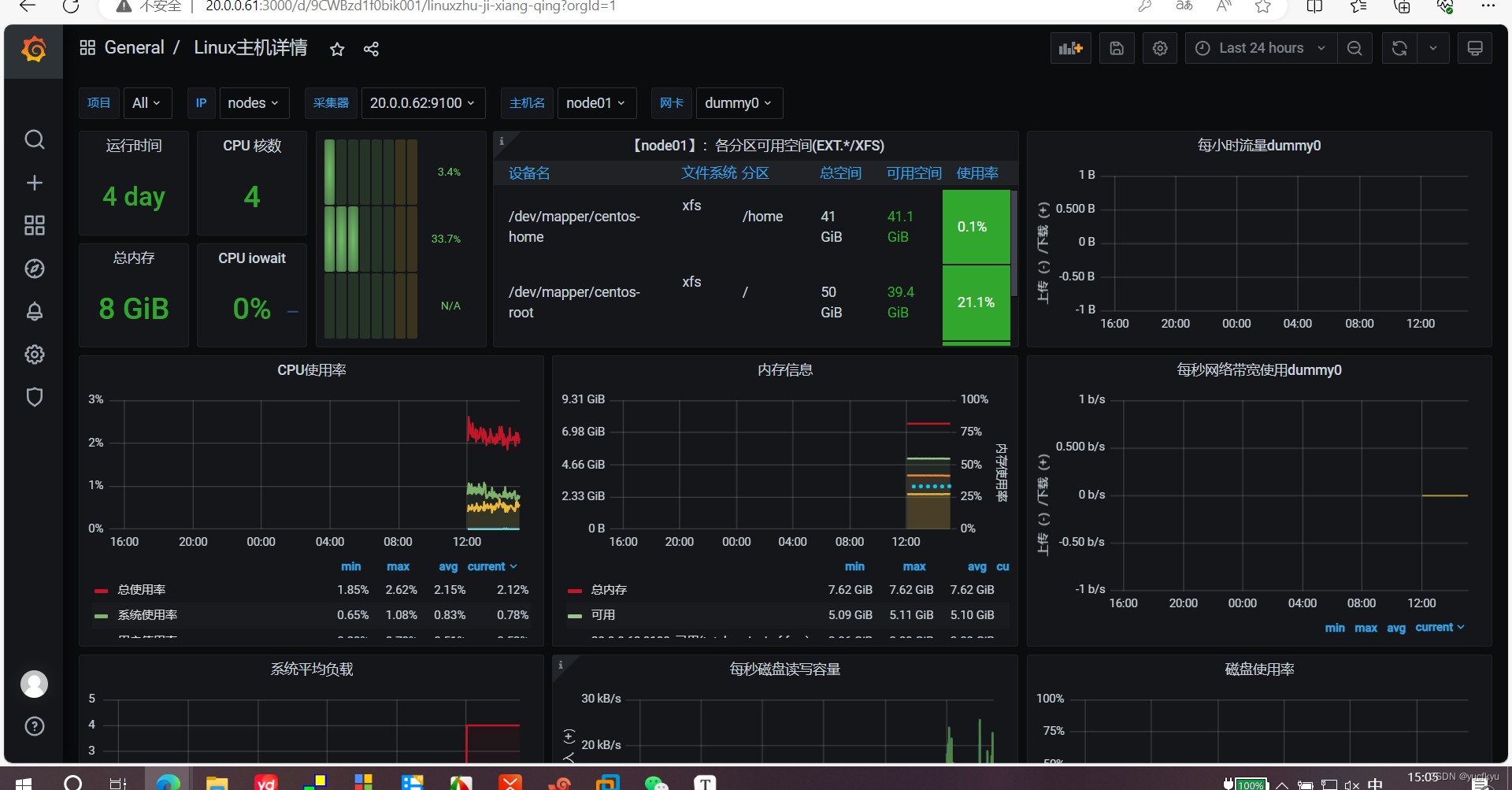Click the Add panel icon
The width and height of the screenshot is (1512, 790).
coord(1070,48)
